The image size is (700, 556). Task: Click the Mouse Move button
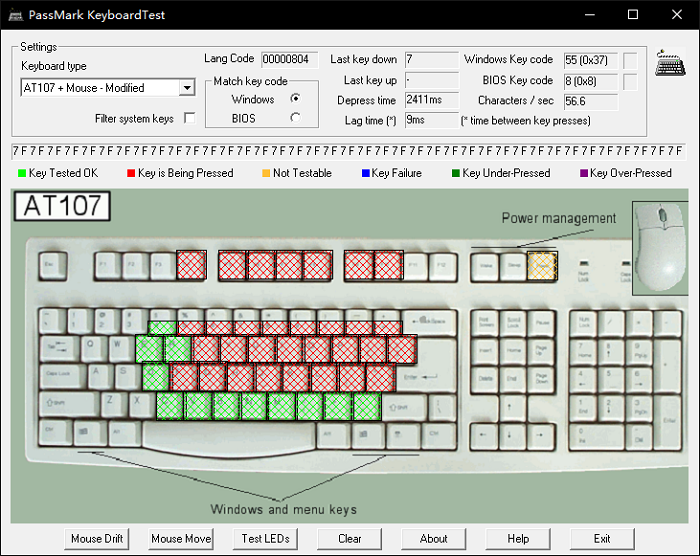point(181,539)
